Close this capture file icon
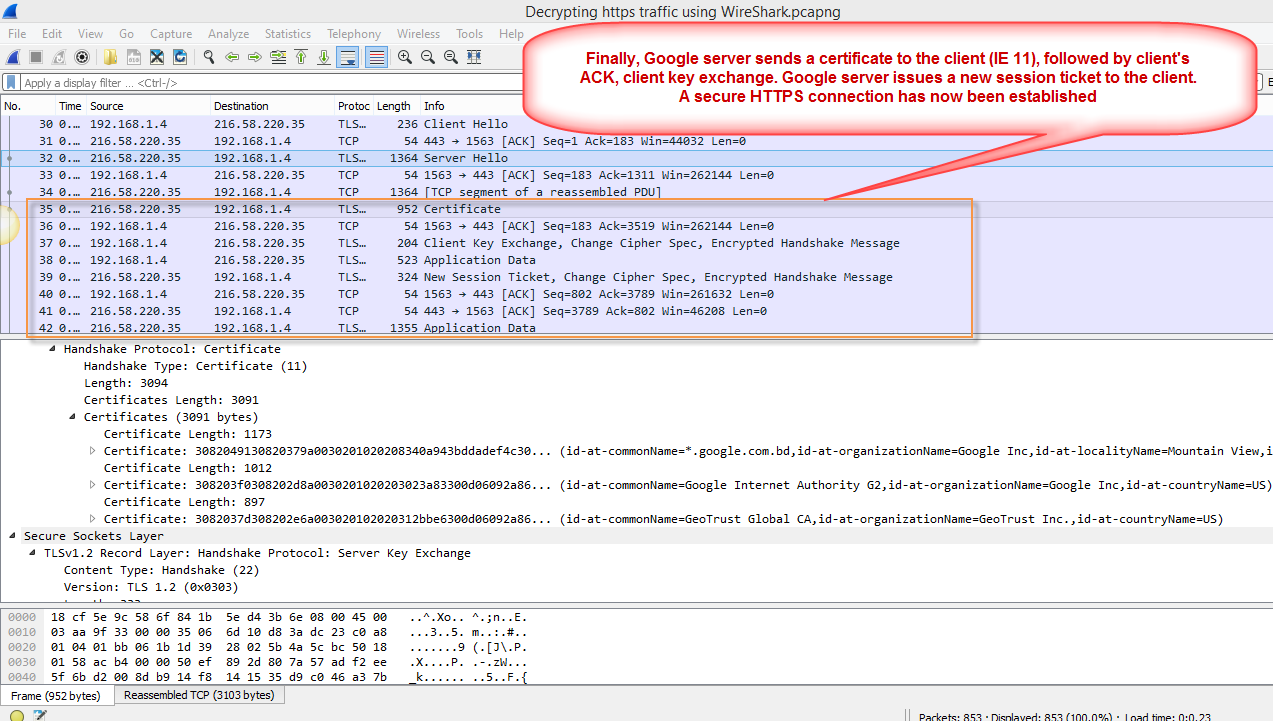This screenshot has height=721, width=1273. point(157,57)
